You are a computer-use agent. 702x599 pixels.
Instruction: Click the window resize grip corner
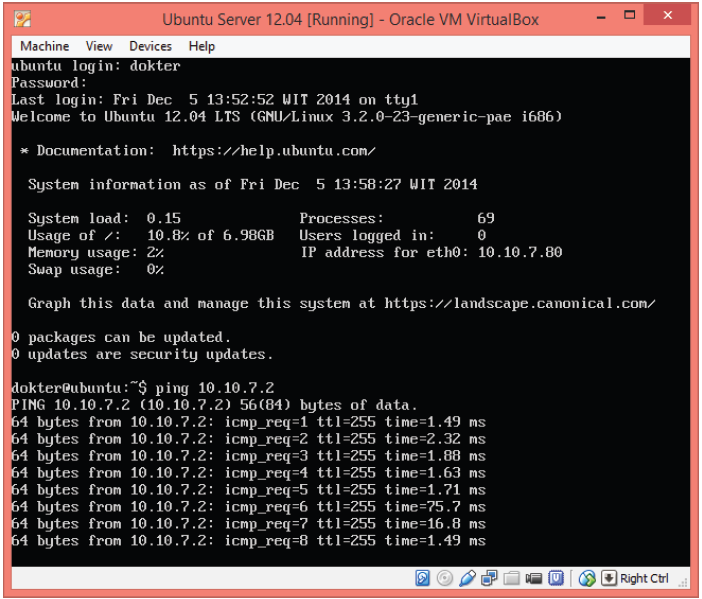pos(683,582)
